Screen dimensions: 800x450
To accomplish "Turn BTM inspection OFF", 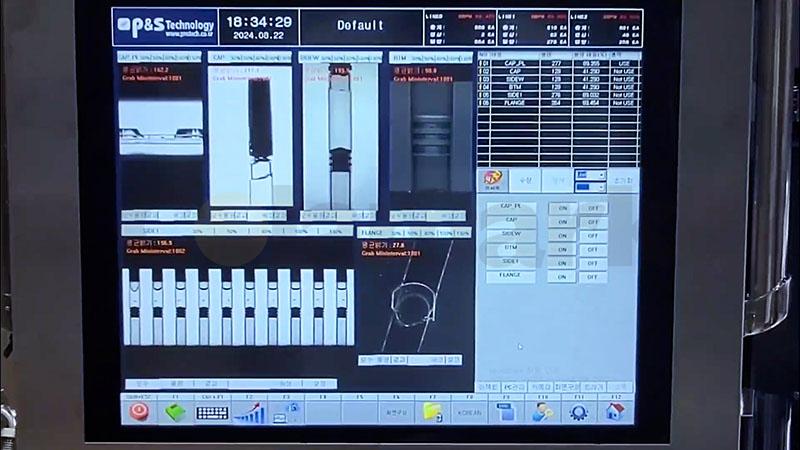I will [x=592, y=249].
